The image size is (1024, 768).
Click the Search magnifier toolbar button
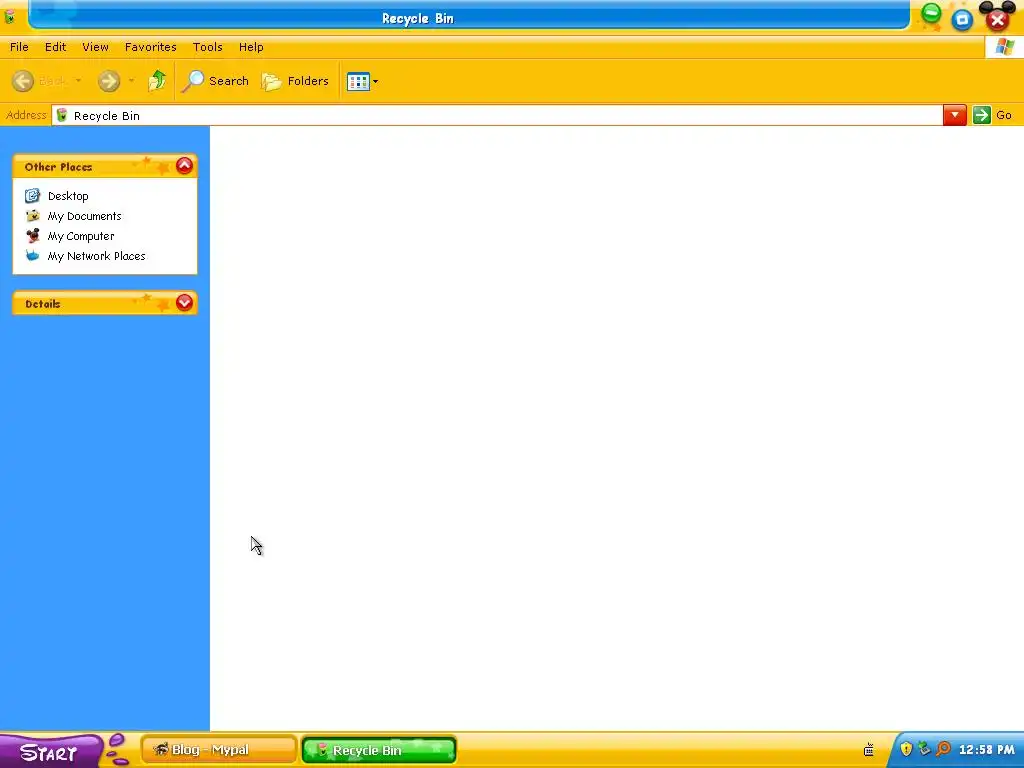pyautogui.click(x=215, y=81)
